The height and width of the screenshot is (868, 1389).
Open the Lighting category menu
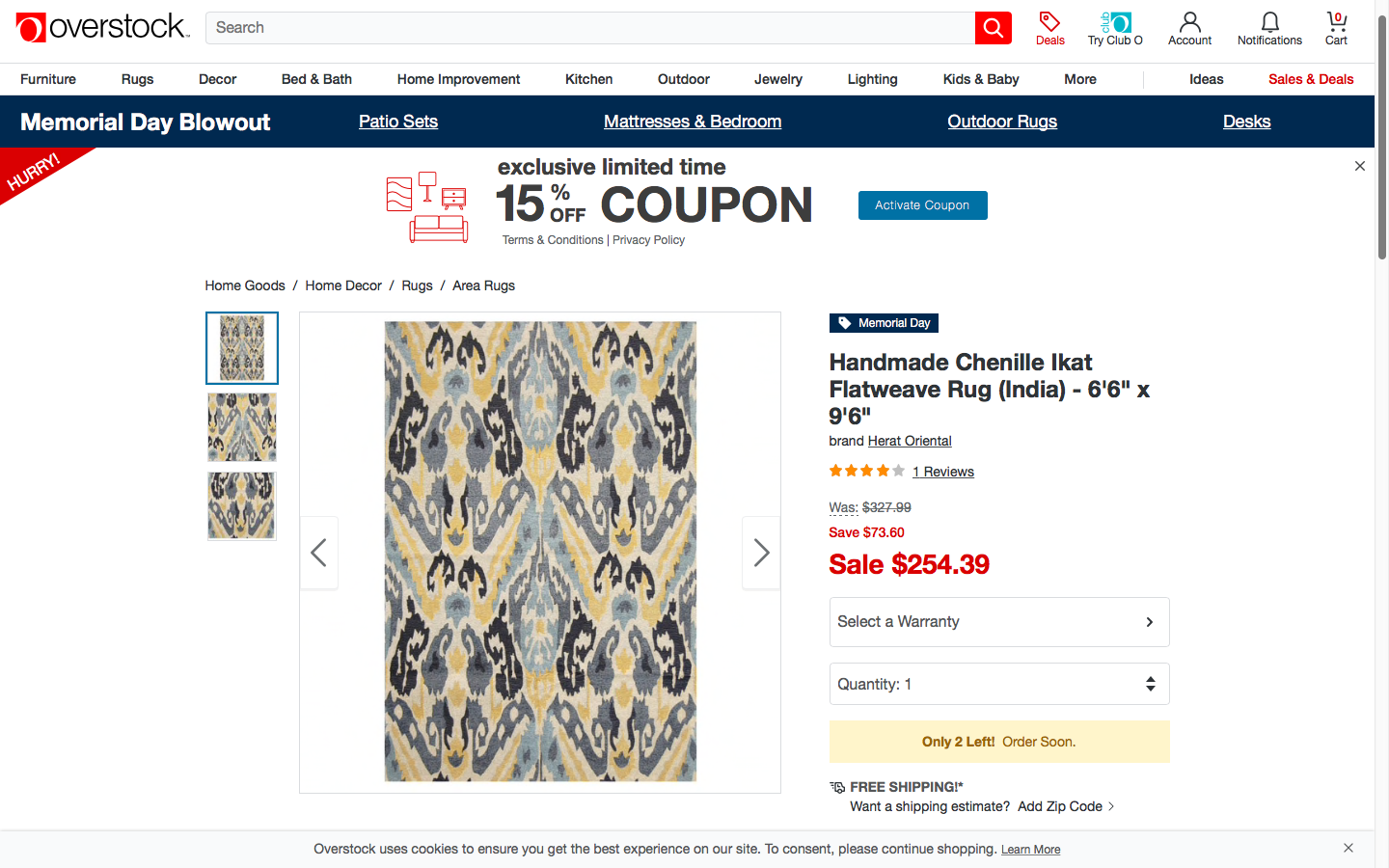(x=872, y=79)
